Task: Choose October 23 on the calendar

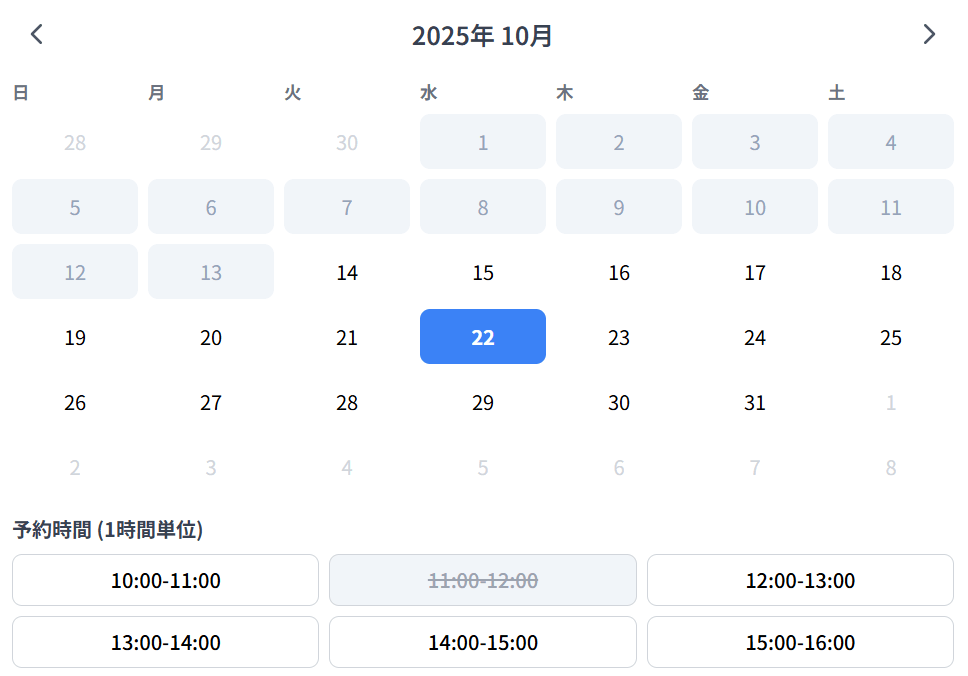Action: (x=619, y=337)
